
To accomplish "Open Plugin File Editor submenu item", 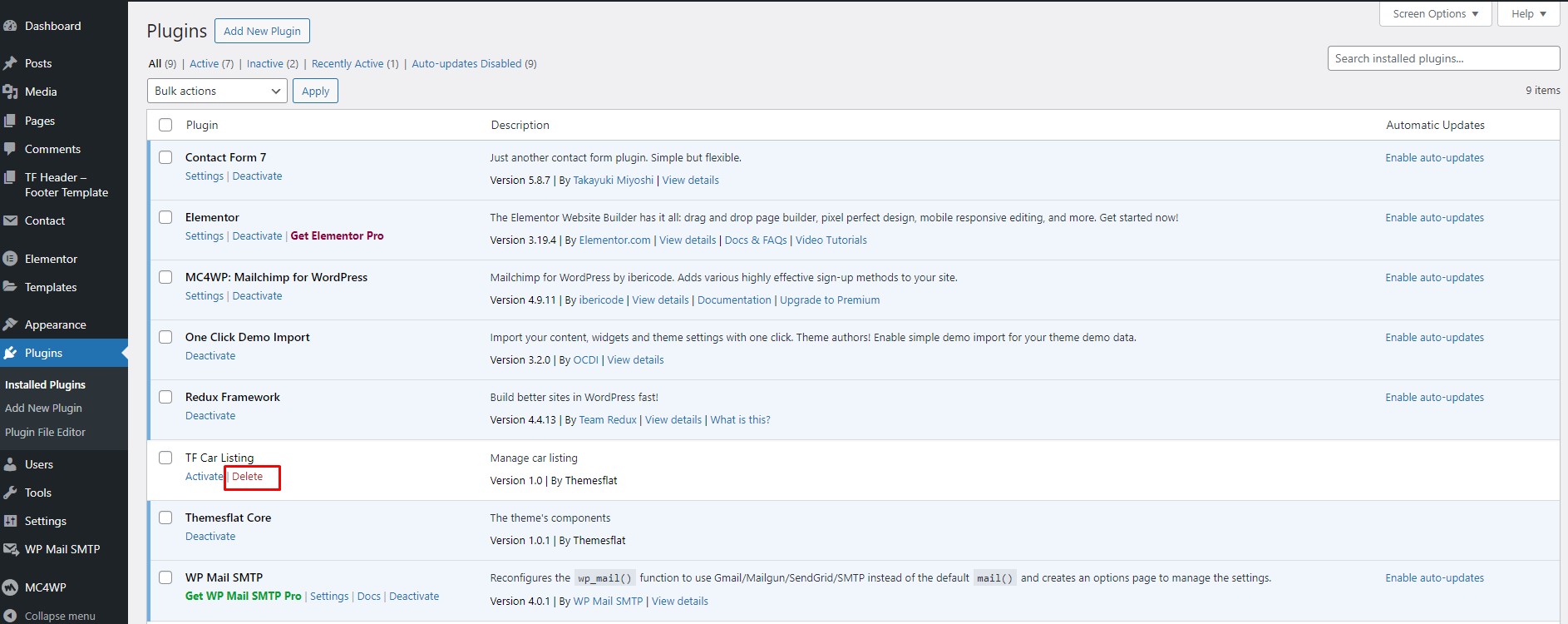I will (x=45, y=432).
